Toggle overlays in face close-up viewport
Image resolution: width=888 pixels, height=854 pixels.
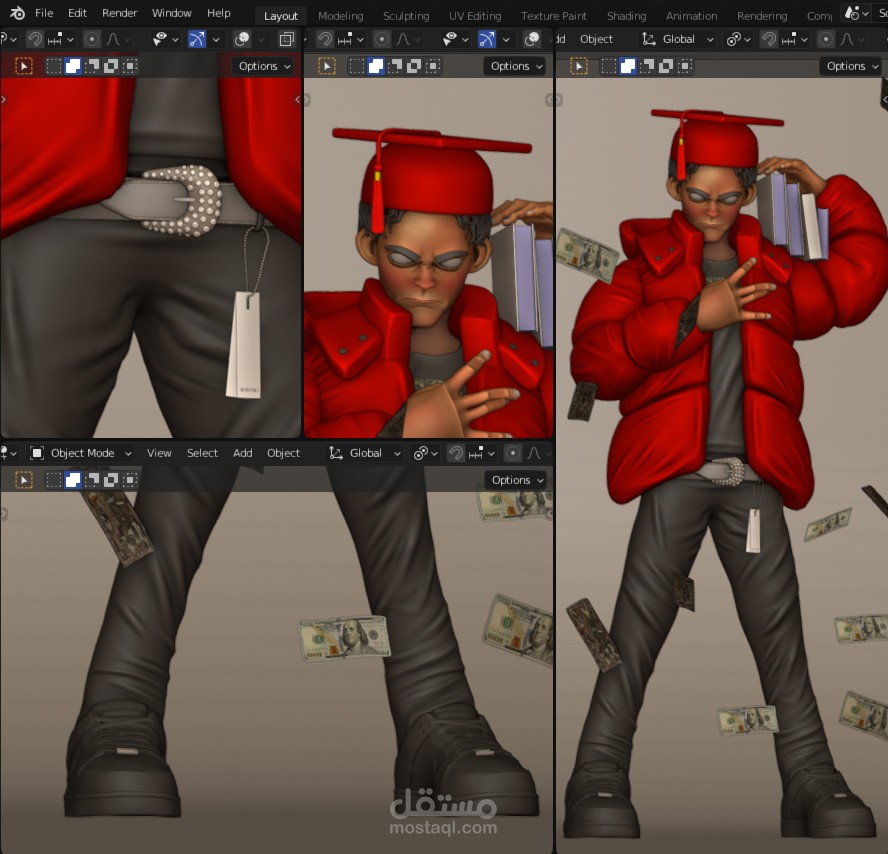click(532, 39)
